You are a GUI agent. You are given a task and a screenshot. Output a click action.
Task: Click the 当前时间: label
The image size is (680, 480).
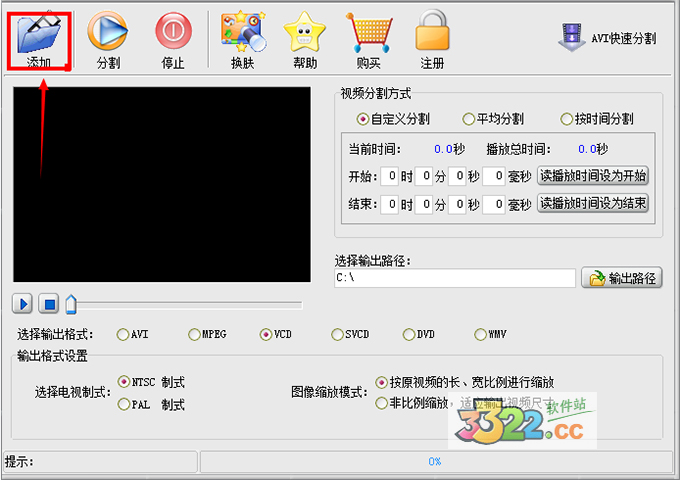(375, 149)
